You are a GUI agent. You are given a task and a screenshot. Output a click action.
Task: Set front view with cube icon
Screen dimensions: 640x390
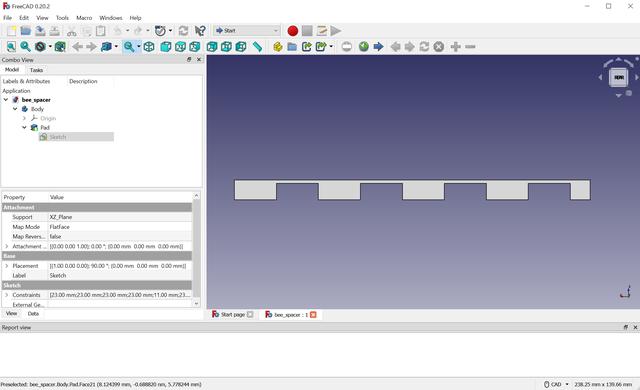pos(165,47)
